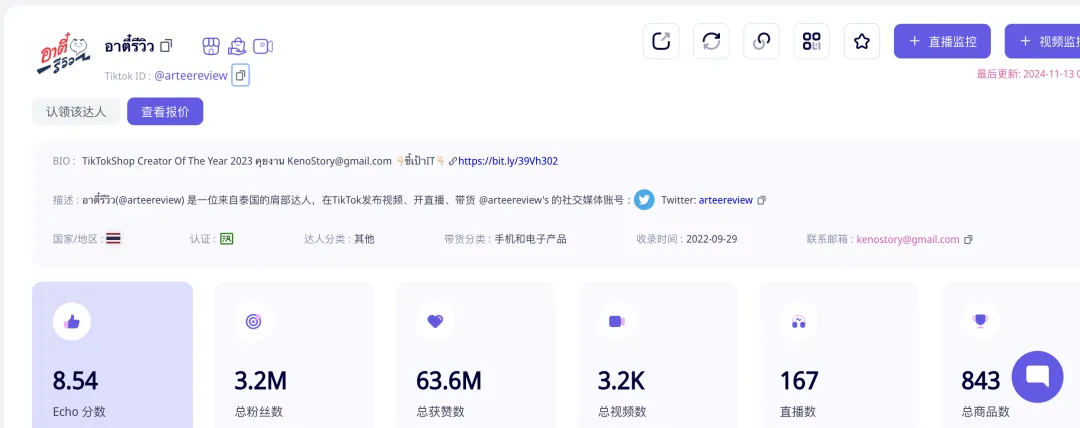Copy profile link with chain icon
Viewport: 1080px width, 428px height.
[761, 41]
